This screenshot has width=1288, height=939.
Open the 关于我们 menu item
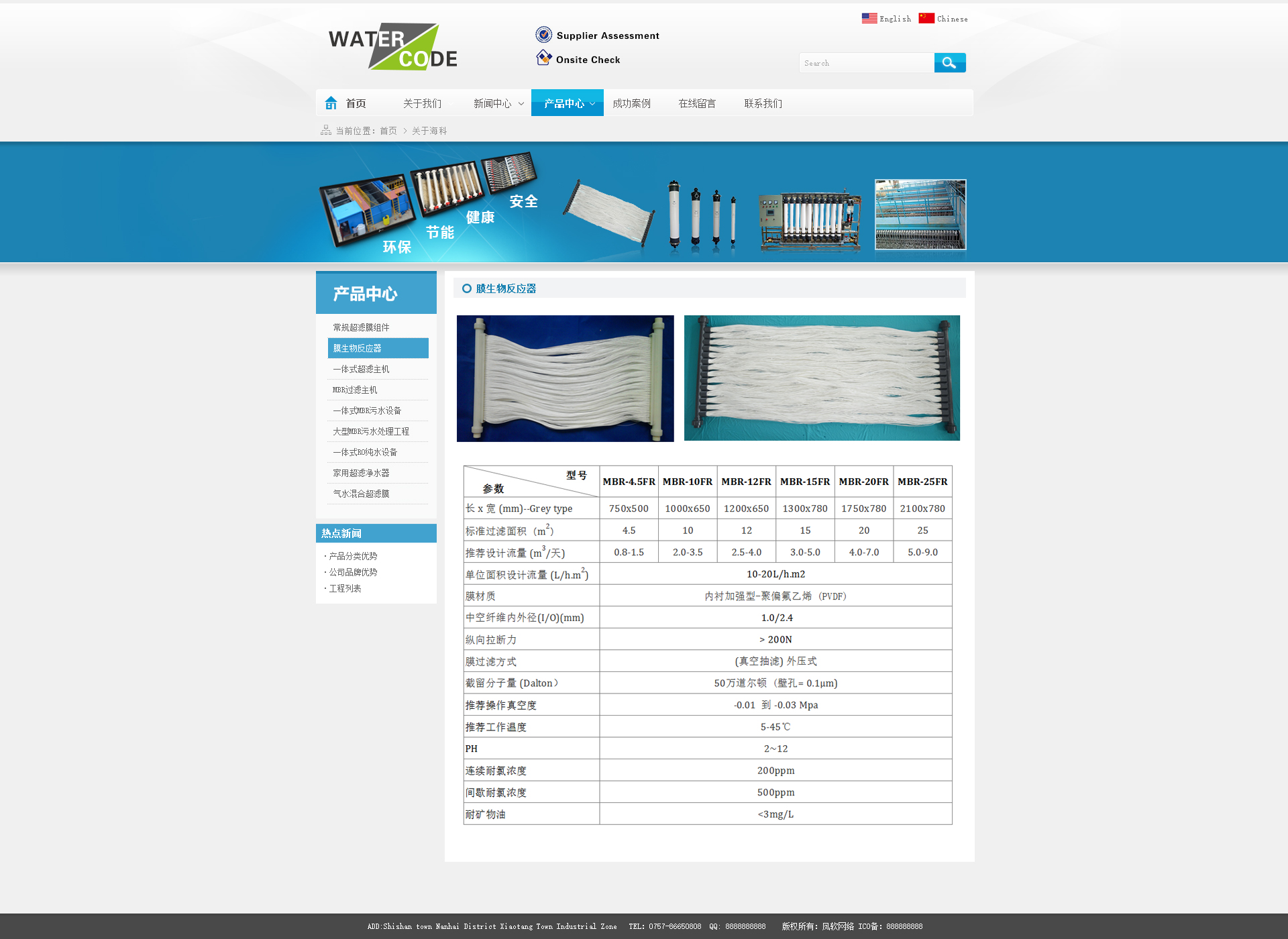tap(422, 103)
